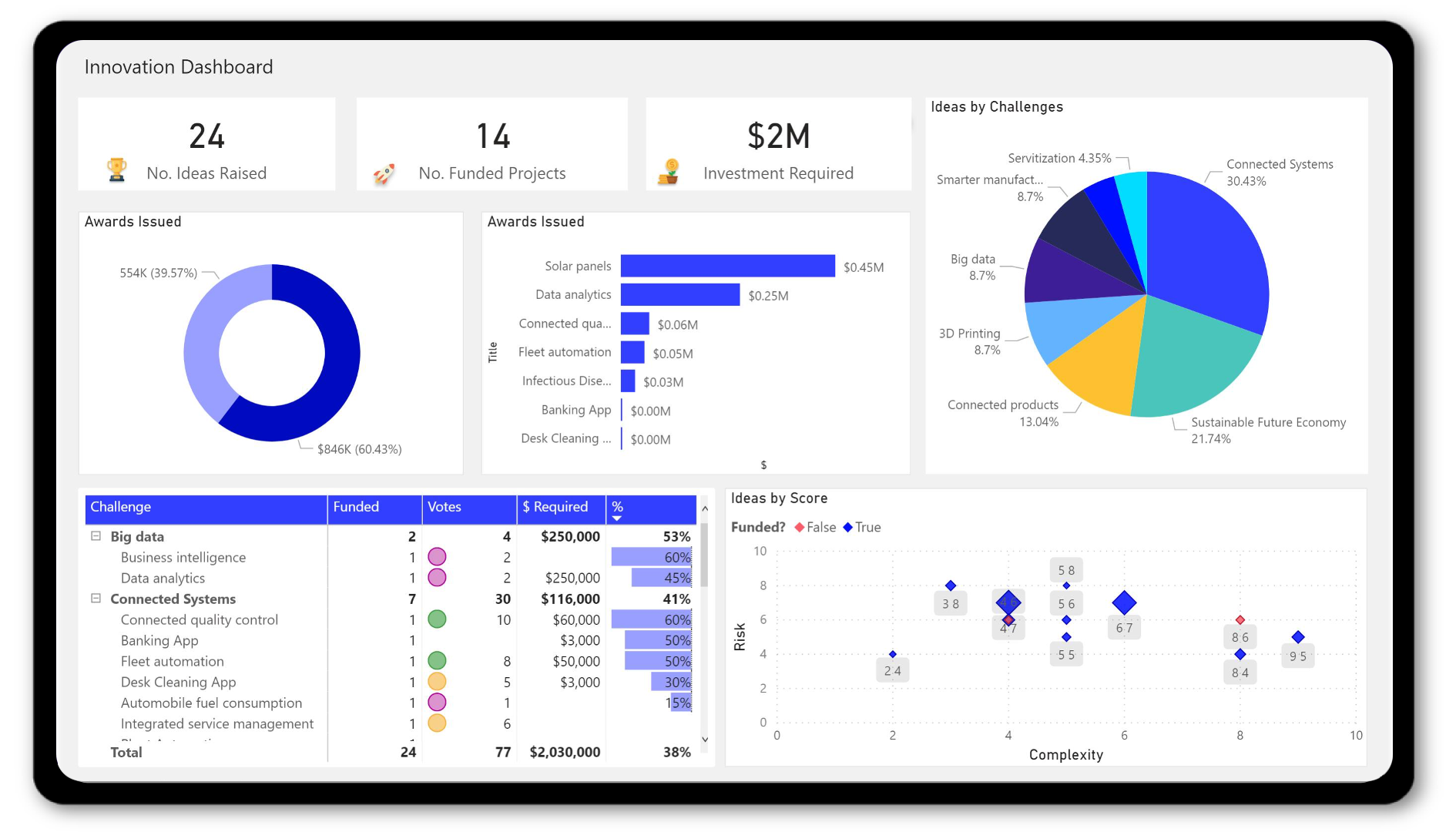Click the table scrollbar down arrow
The height and width of the screenshot is (832, 1456).
coord(705,739)
